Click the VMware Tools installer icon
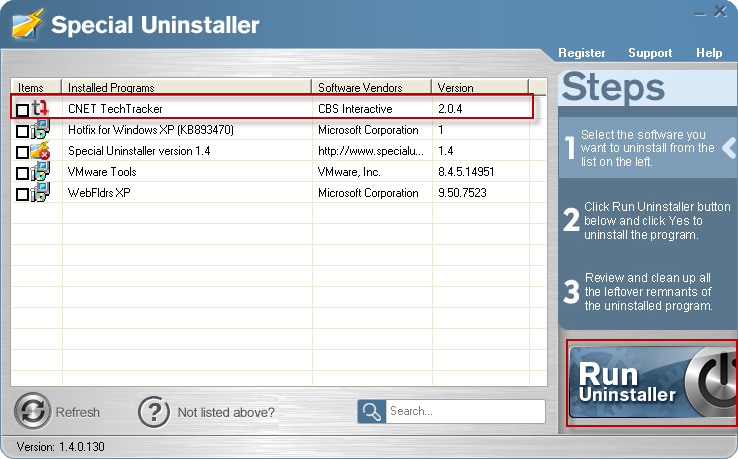 [40, 171]
